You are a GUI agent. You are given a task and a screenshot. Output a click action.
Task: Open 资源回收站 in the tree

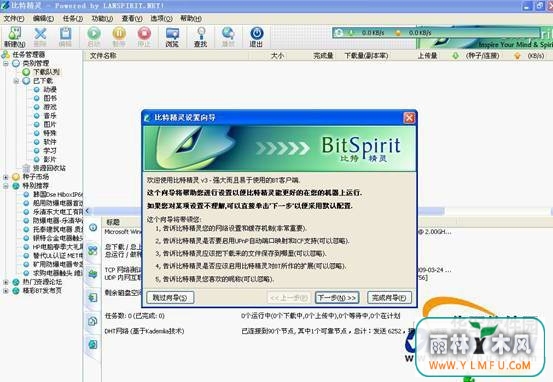point(49,168)
